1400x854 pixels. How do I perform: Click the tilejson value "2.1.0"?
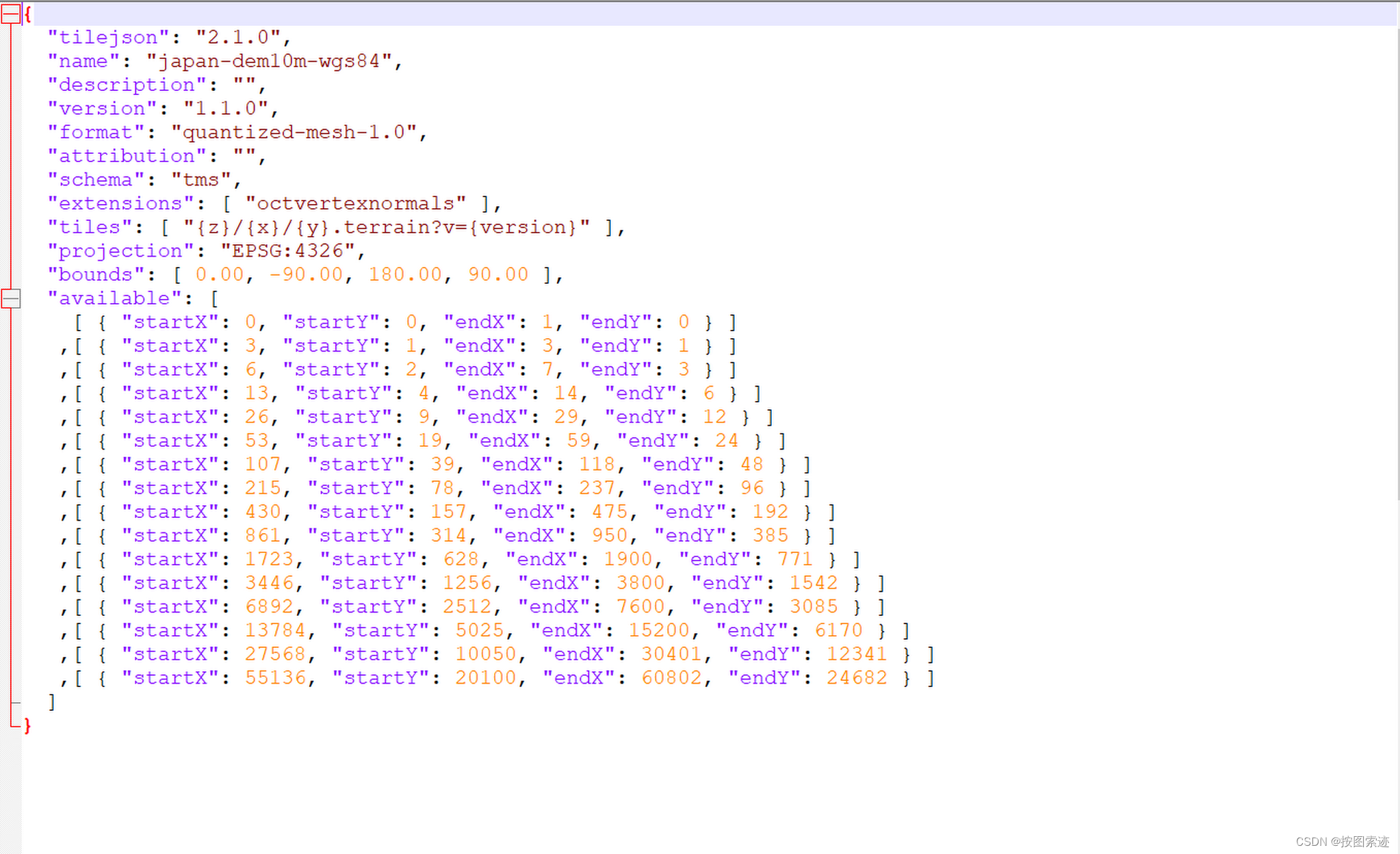pyautogui.click(x=238, y=38)
